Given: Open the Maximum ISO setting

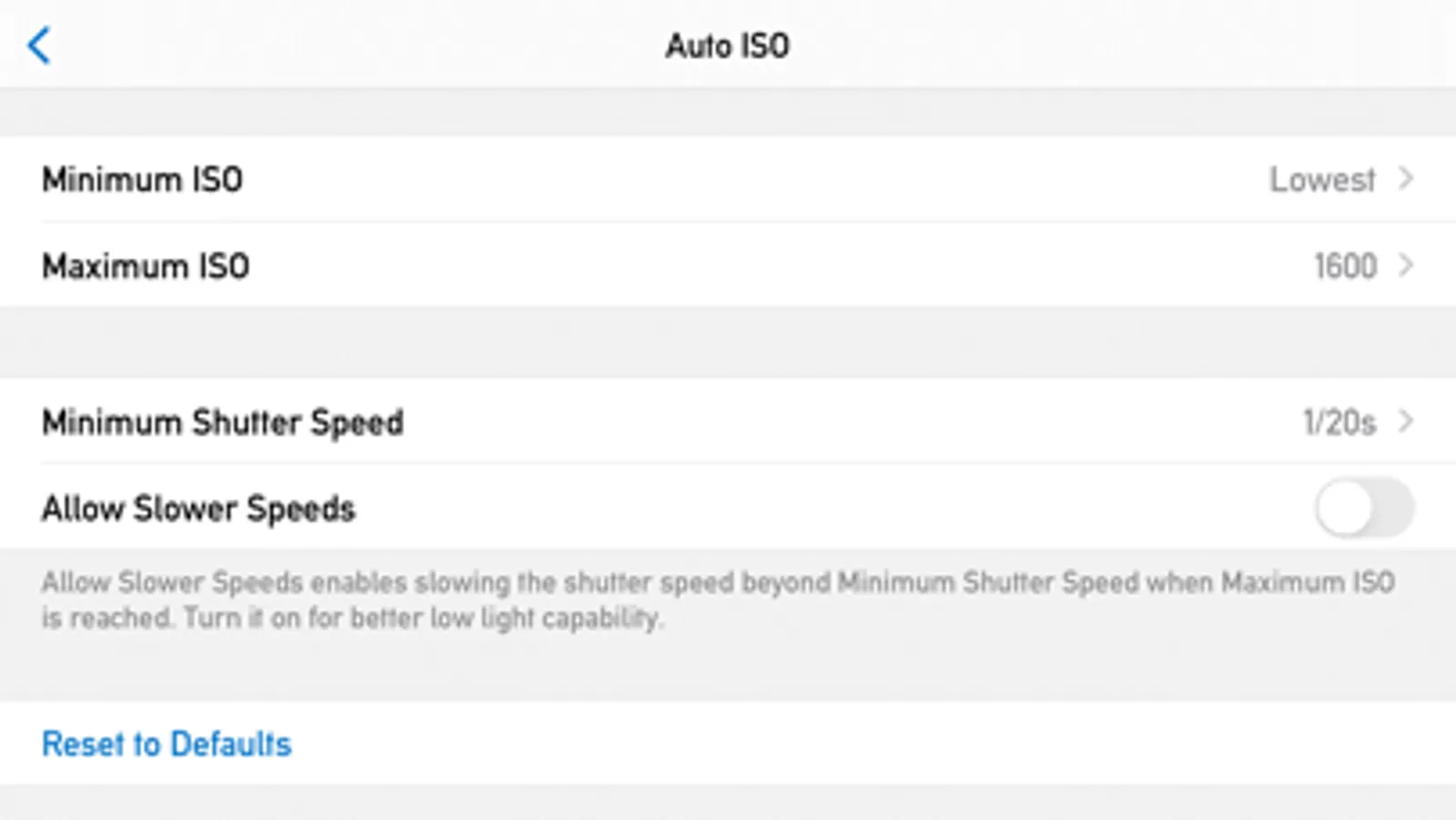Looking at the screenshot, I should click(x=146, y=266).
